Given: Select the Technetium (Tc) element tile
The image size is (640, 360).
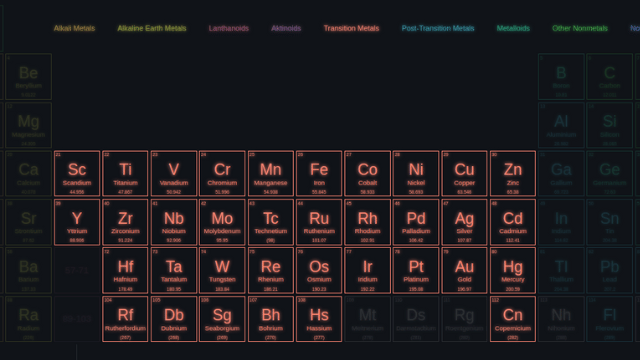Looking at the screenshot, I should (x=271, y=222).
